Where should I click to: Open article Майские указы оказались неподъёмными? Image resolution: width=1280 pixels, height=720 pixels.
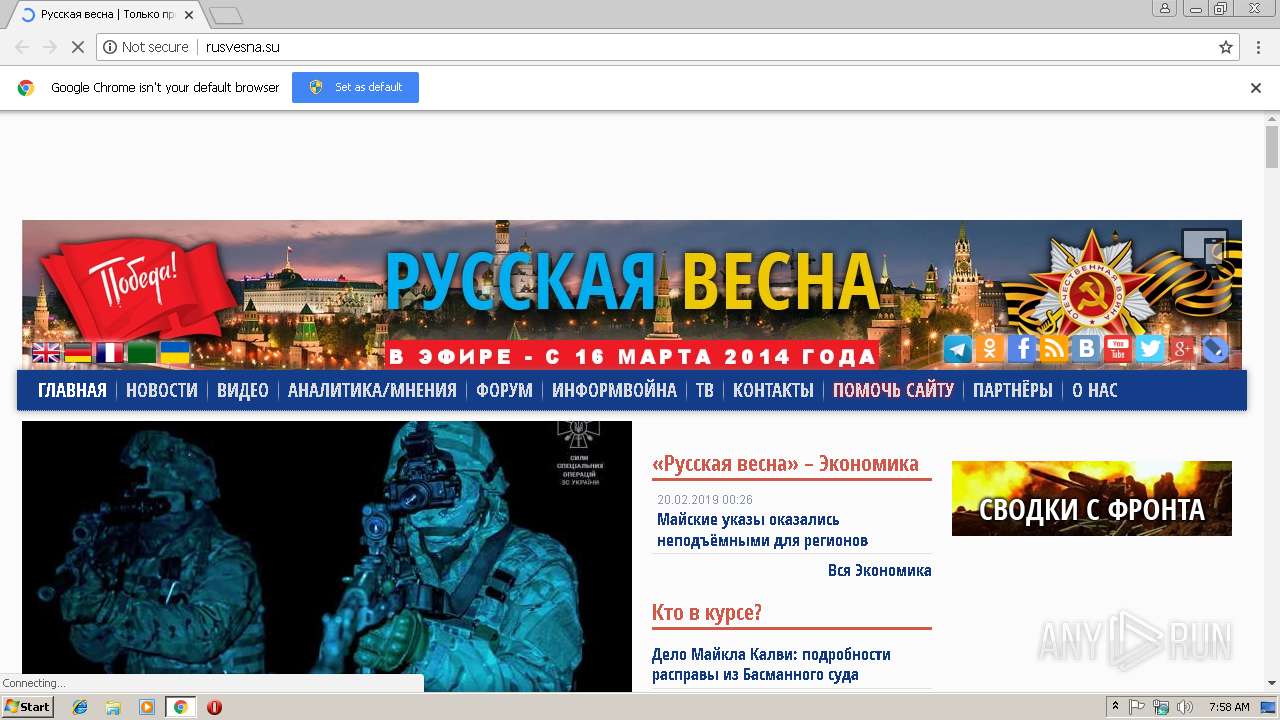click(762, 530)
